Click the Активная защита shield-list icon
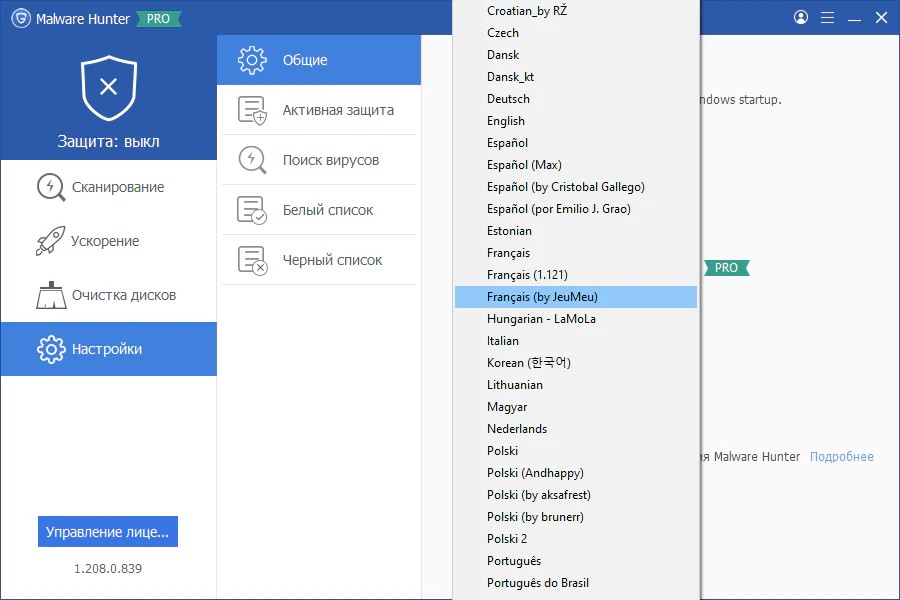The width and height of the screenshot is (900, 600). 252,110
